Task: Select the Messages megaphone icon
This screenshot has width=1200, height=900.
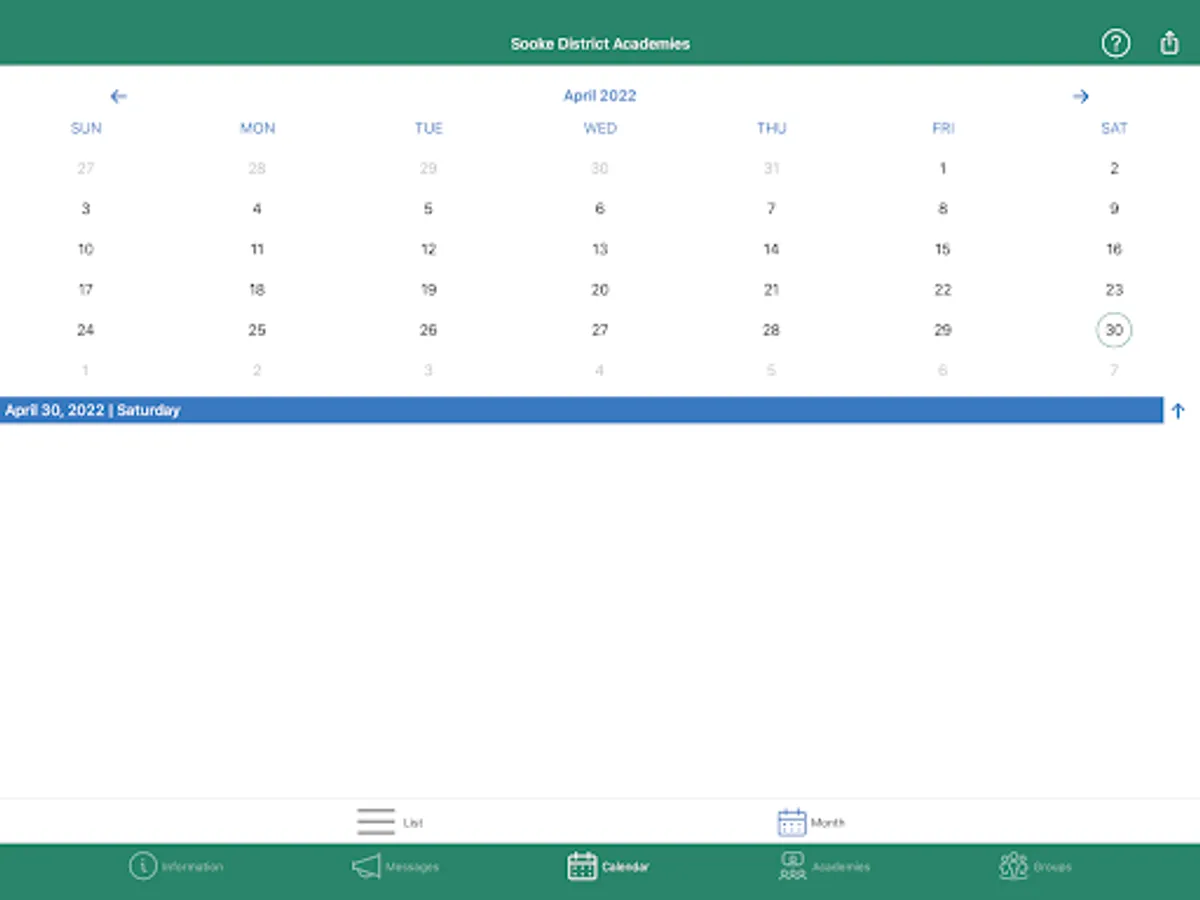Action: pos(366,866)
